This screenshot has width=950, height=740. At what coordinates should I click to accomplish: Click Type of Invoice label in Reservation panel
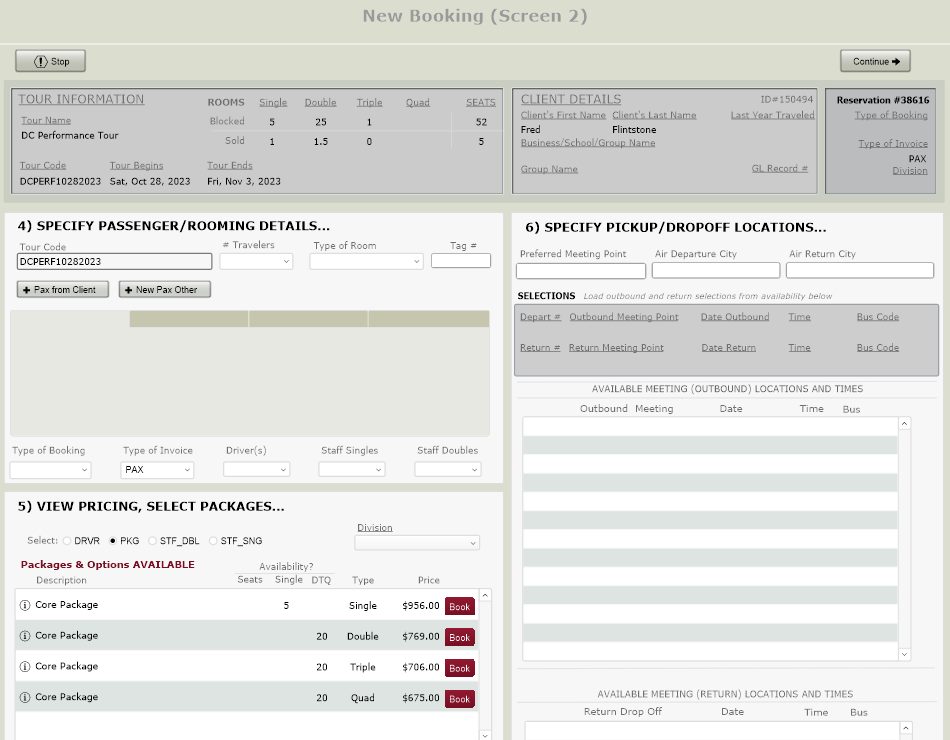tap(892, 144)
